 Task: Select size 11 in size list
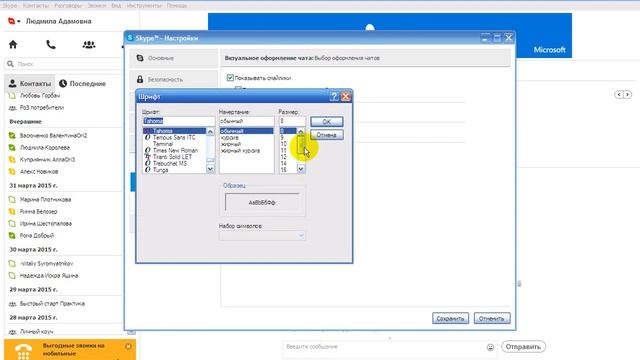[x=288, y=151]
